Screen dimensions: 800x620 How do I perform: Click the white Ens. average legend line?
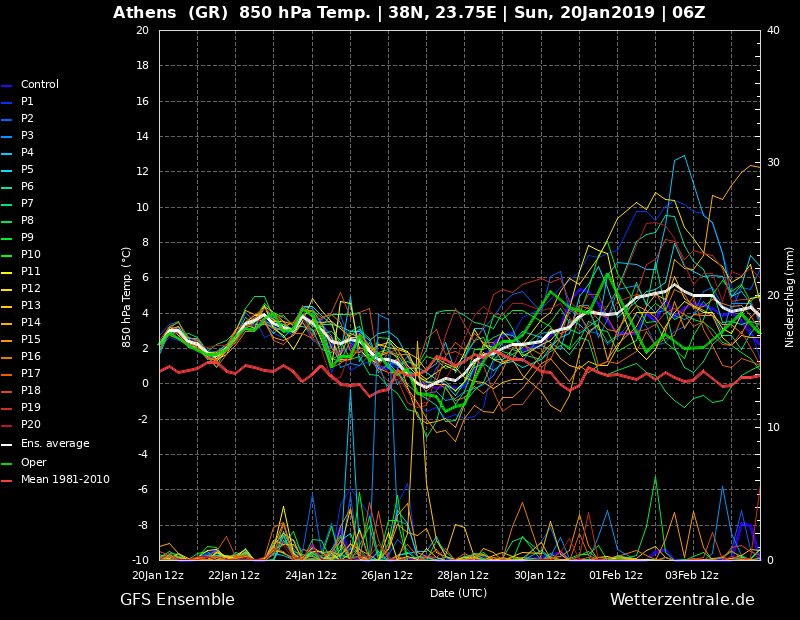point(6,445)
